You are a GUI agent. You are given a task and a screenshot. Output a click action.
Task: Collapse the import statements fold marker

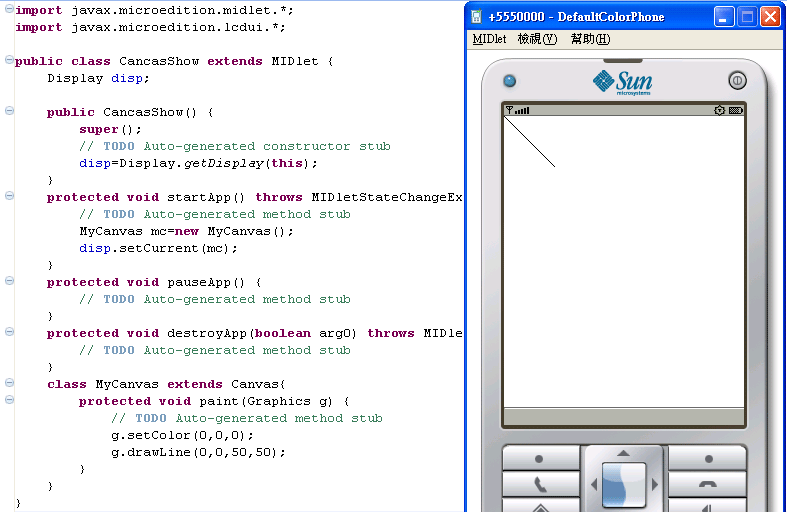pyautogui.click(x=9, y=9)
